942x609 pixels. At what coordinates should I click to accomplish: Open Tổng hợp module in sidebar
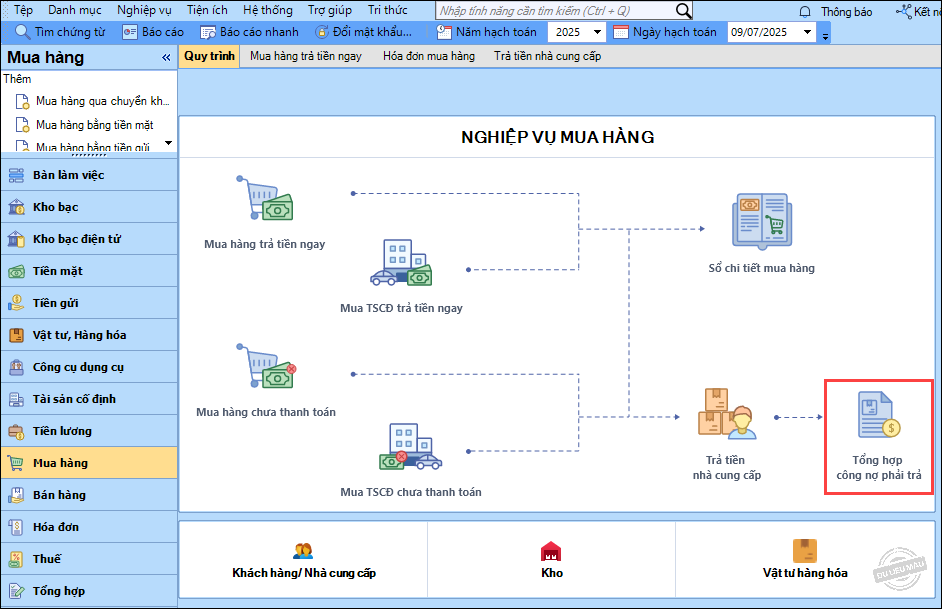pos(89,591)
